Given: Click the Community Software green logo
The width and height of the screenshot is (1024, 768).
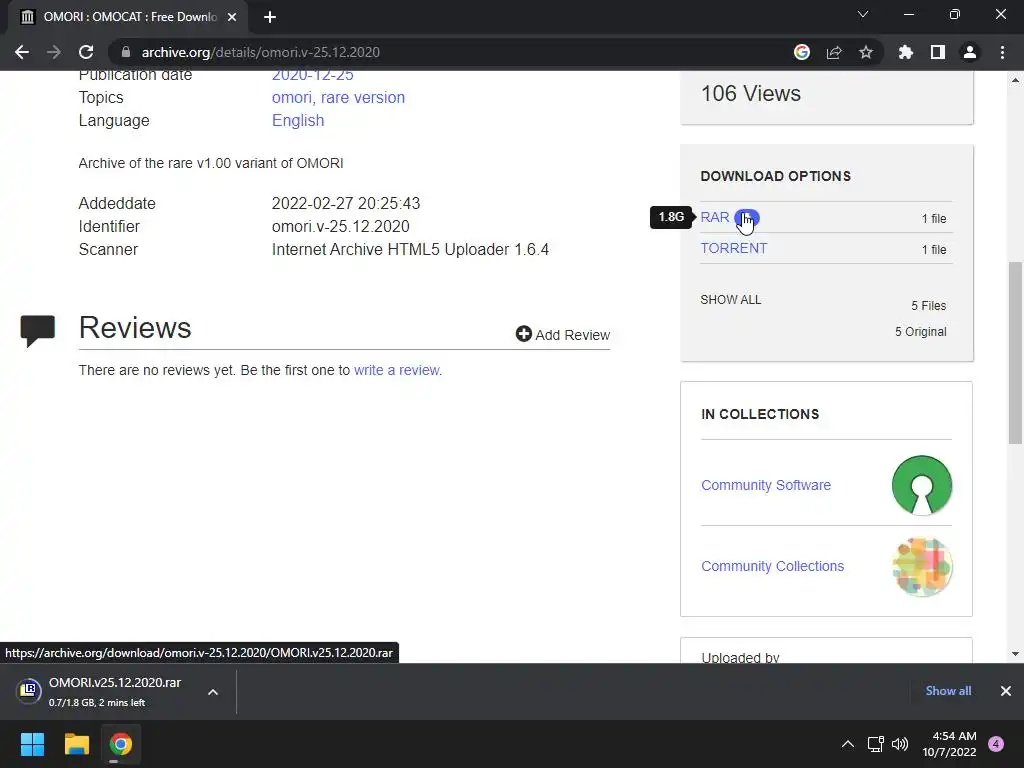Looking at the screenshot, I should tap(921, 485).
